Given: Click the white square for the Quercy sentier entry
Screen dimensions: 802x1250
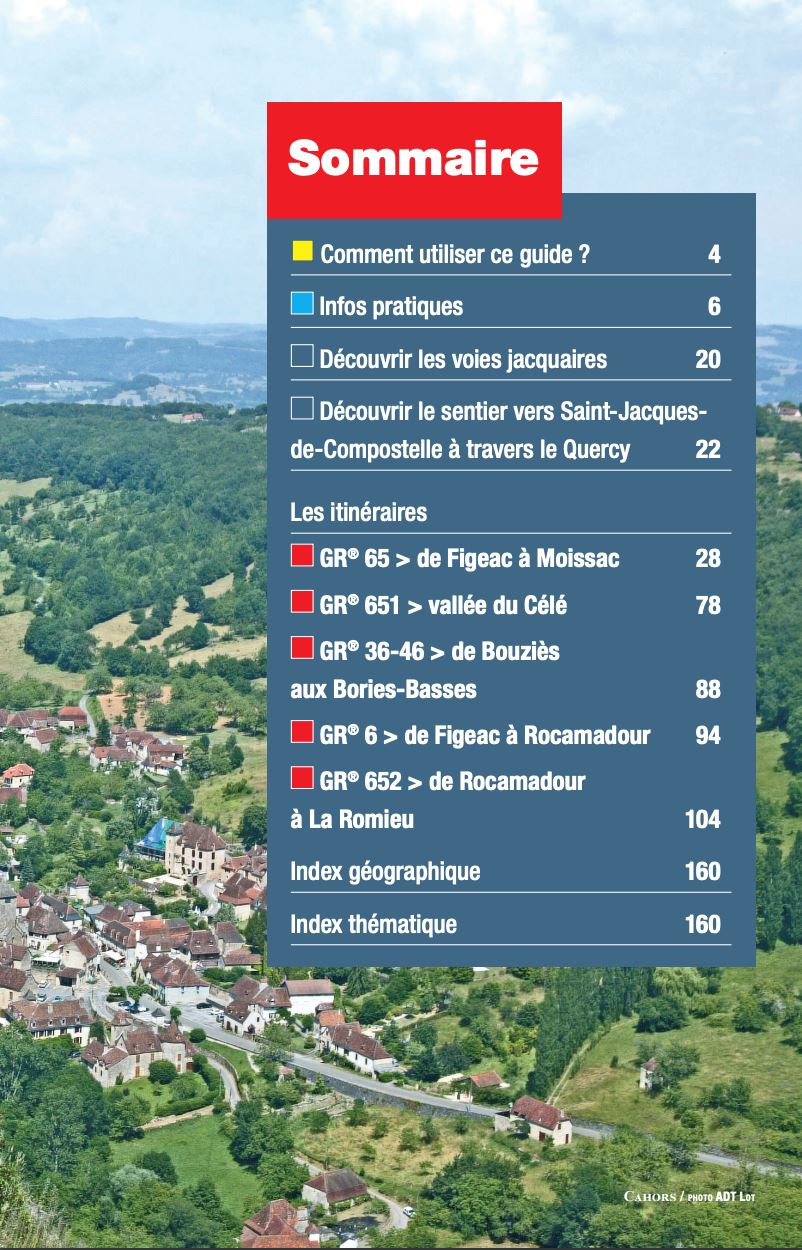Looking at the screenshot, I should tap(301, 406).
